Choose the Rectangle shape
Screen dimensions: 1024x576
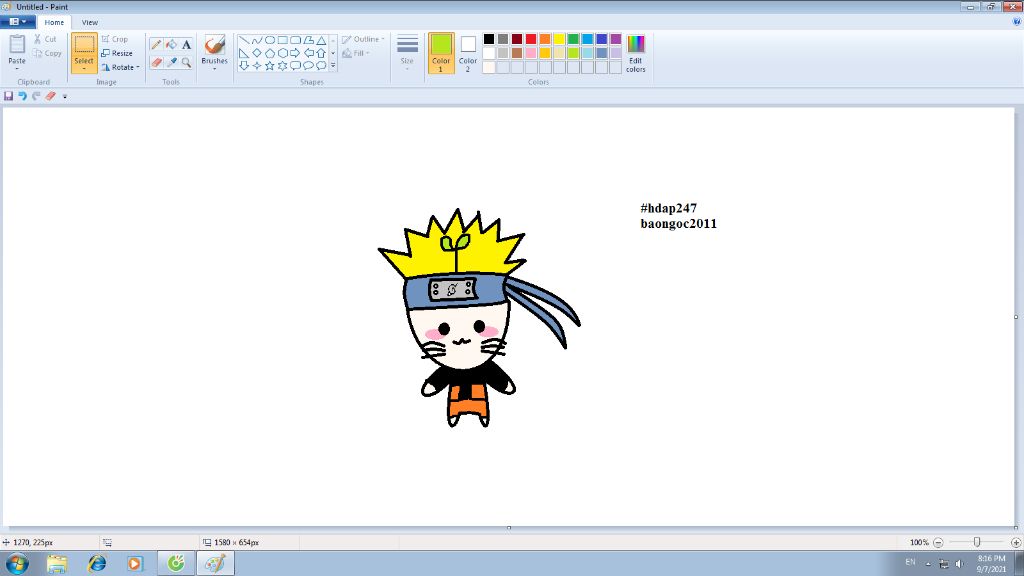(x=283, y=40)
